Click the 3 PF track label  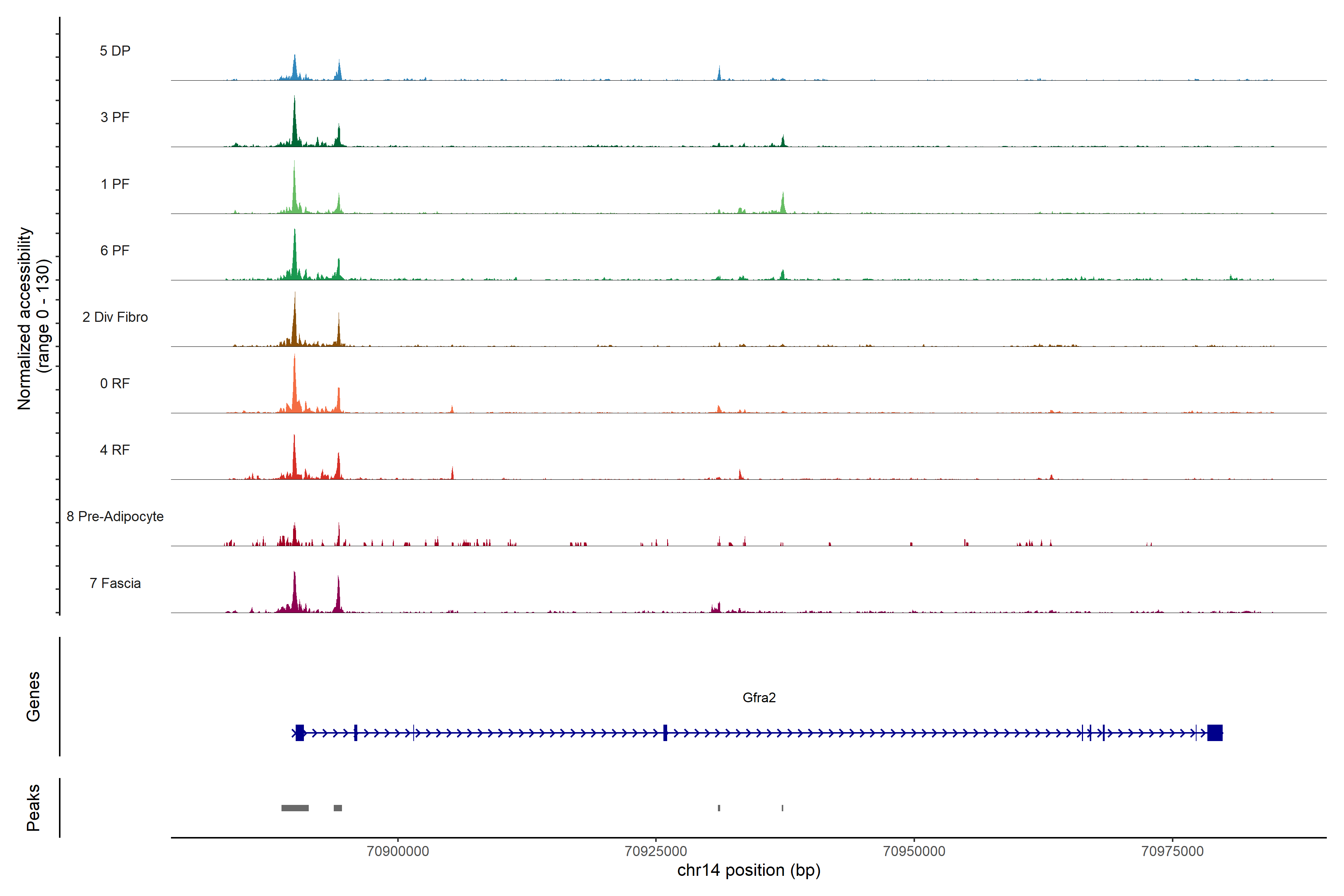[115, 117]
